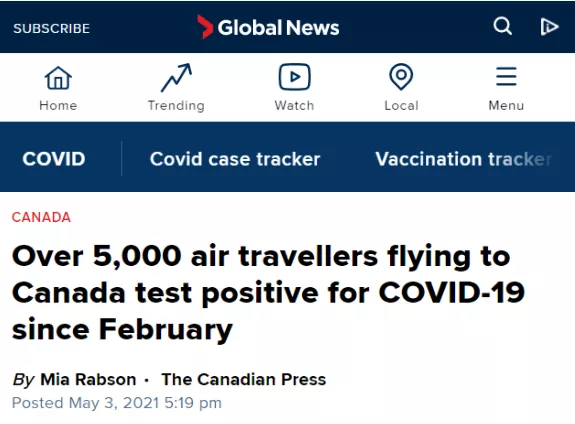Open the Trending arrow icon
The height and width of the screenshot is (424, 575).
point(176,77)
